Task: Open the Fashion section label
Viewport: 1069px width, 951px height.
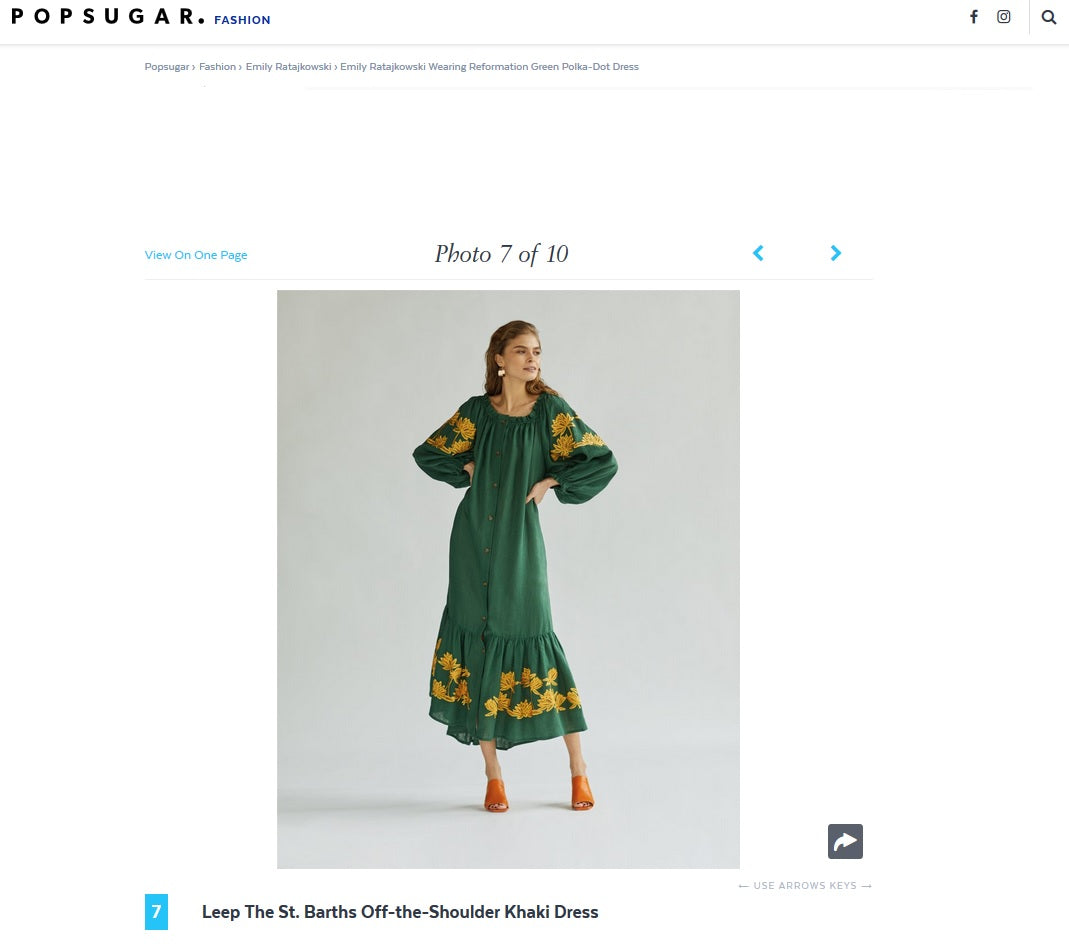Action: coord(242,20)
